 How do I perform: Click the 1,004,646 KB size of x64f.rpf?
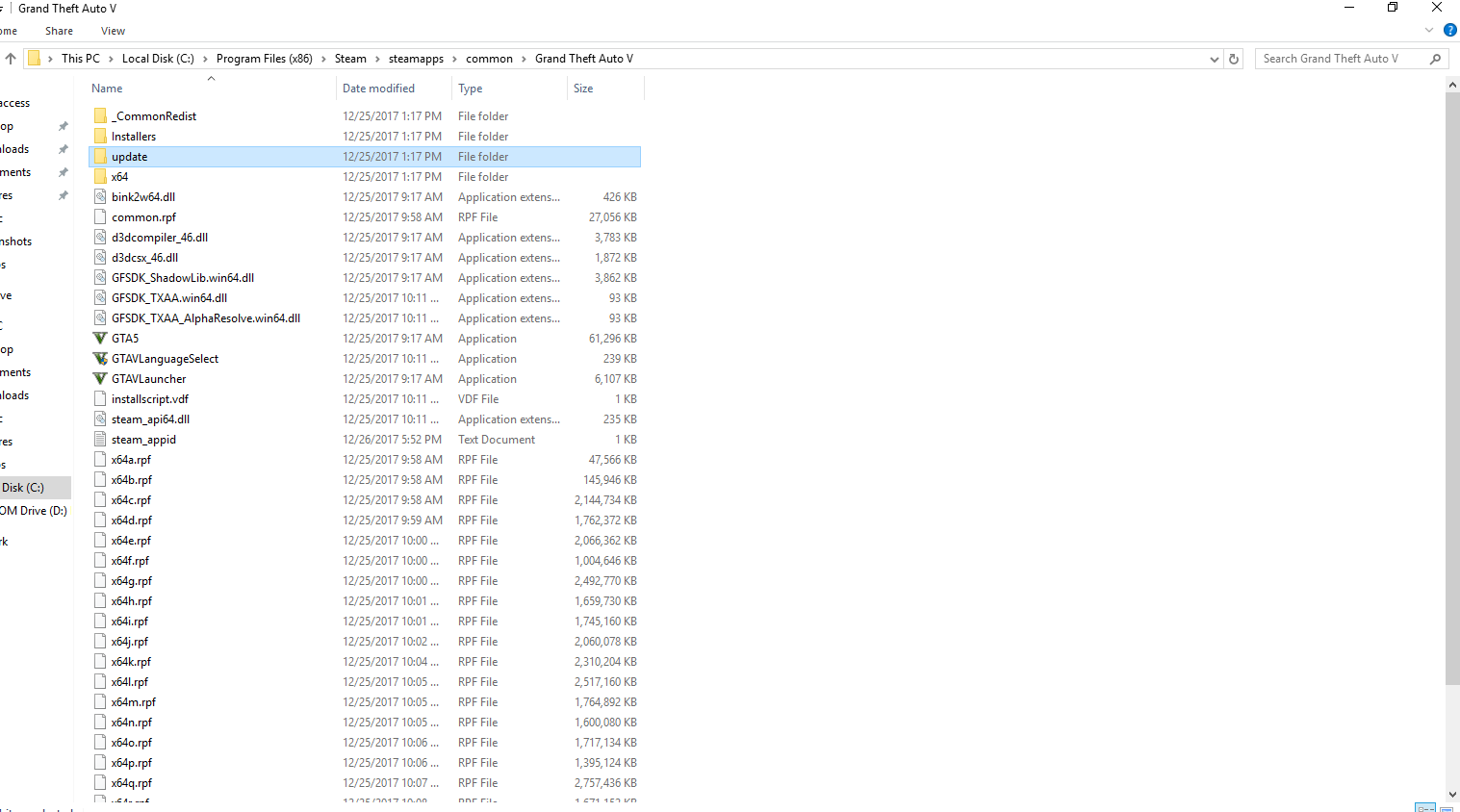tap(605, 561)
